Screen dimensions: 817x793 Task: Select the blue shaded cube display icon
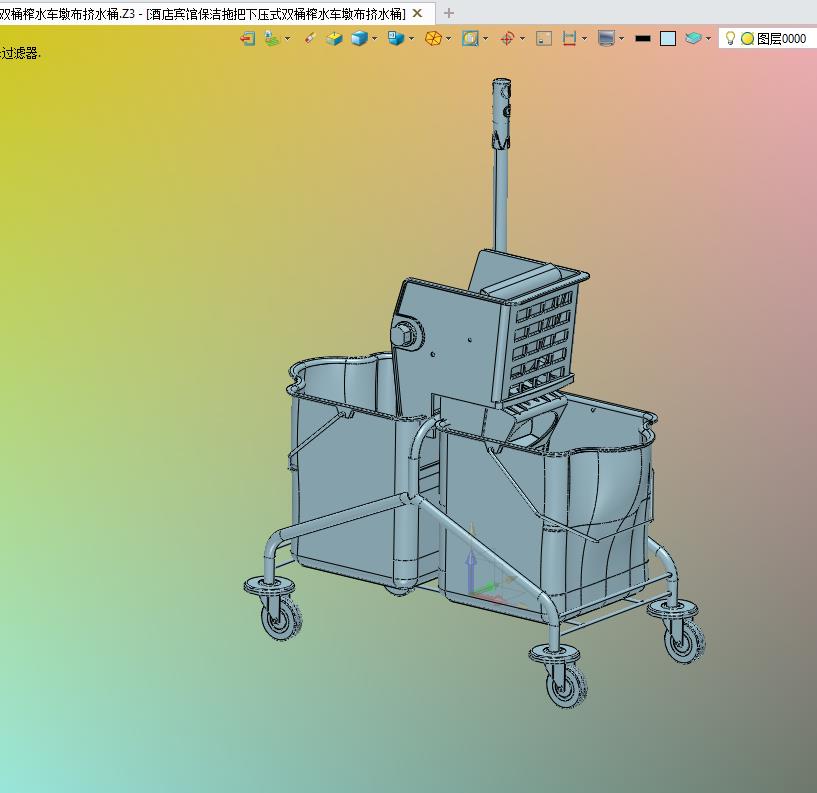click(x=360, y=39)
